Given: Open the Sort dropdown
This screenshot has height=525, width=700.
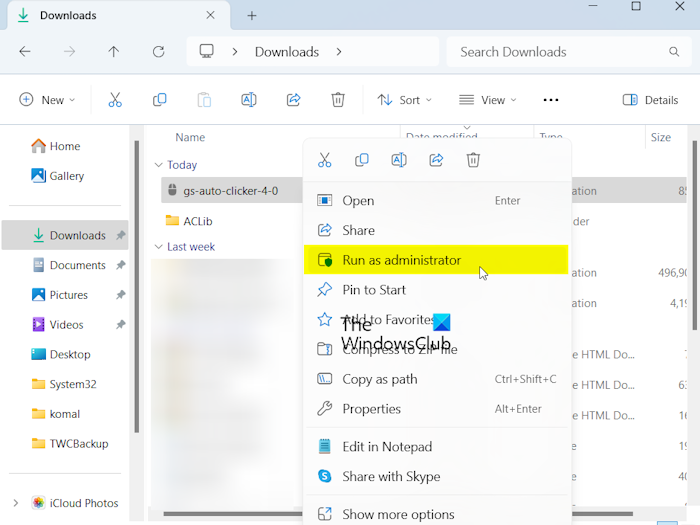Looking at the screenshot, I should [x=404, y=100].
